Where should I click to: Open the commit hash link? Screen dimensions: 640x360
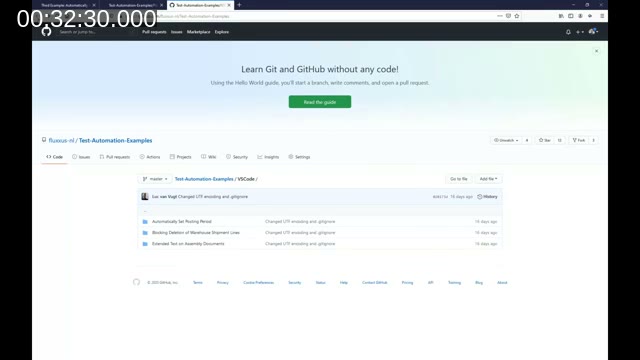point(440,197)
